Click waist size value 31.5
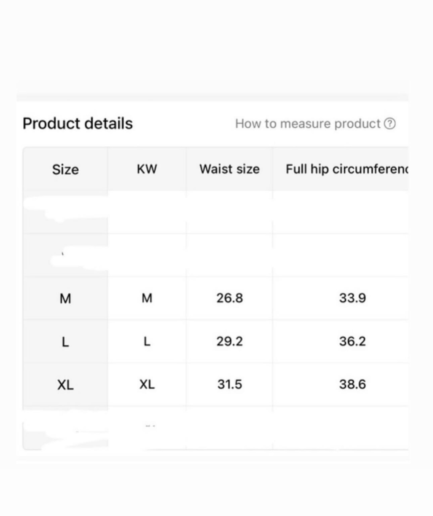433x516 pixels. [x=229, y=384]
